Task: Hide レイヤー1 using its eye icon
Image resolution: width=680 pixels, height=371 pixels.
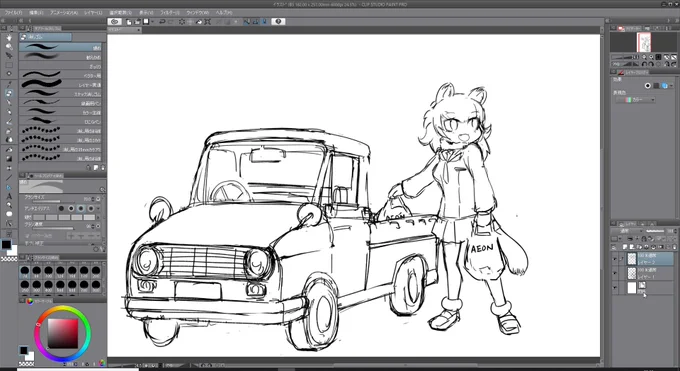Action: (615, 273)
